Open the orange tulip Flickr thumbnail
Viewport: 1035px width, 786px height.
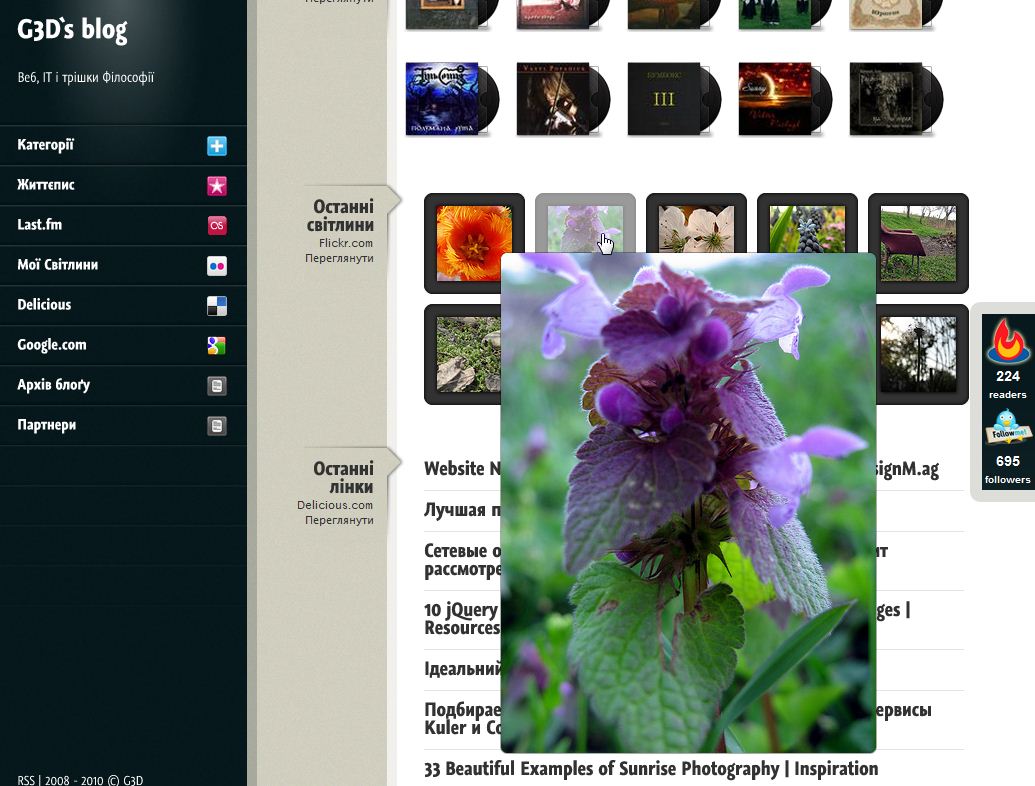474,243
